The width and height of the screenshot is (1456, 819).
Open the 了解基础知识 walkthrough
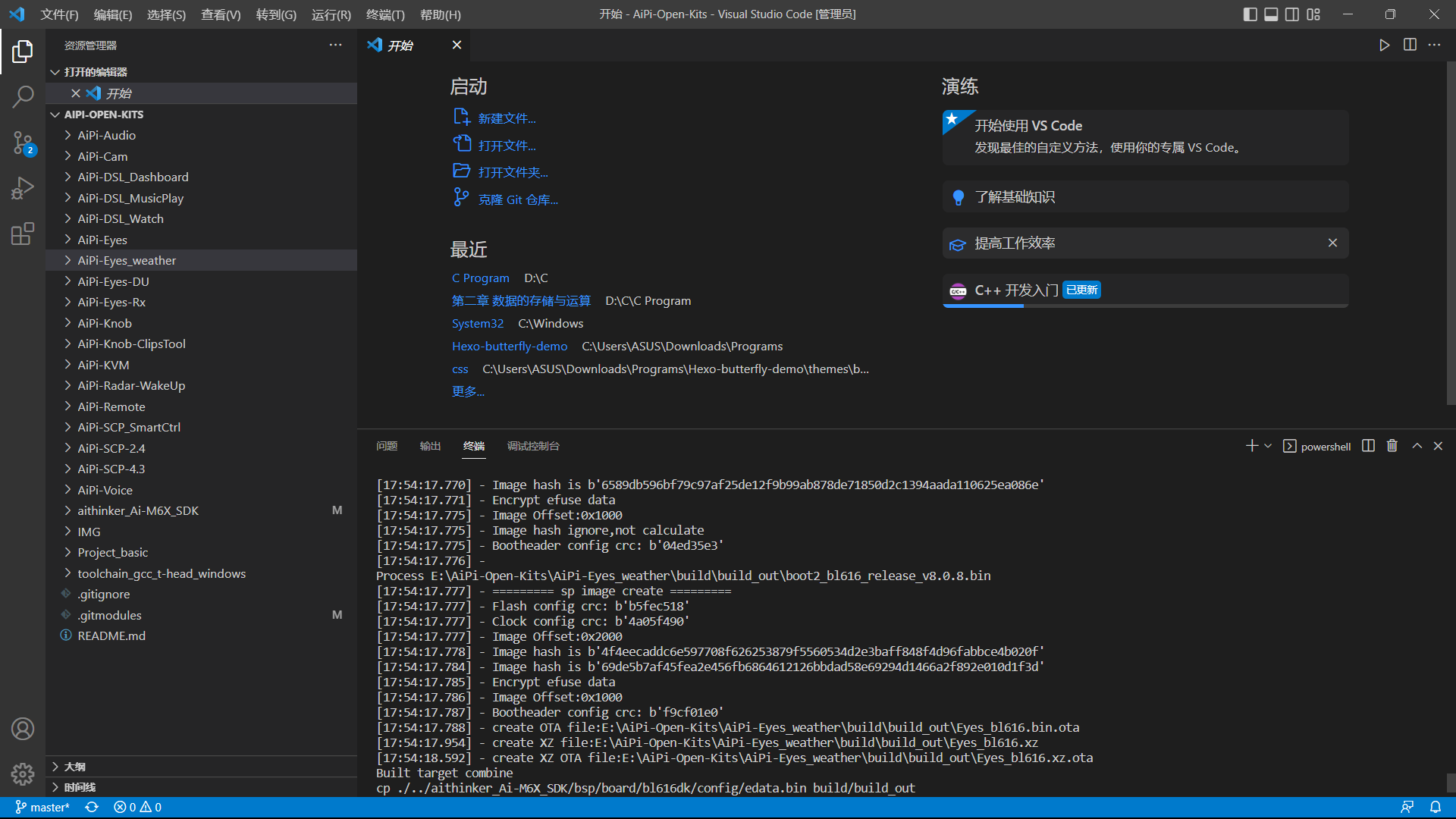1145,197
